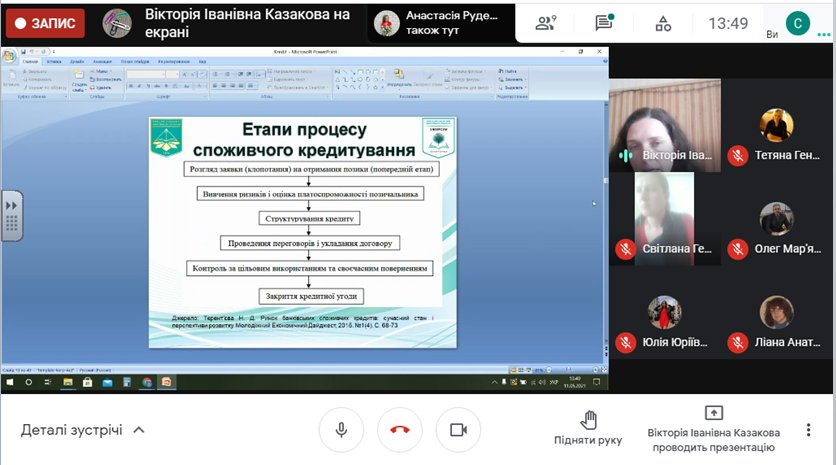
Task: Switch to Вставка tab in PowerPoint
Action: coord(54,61)
